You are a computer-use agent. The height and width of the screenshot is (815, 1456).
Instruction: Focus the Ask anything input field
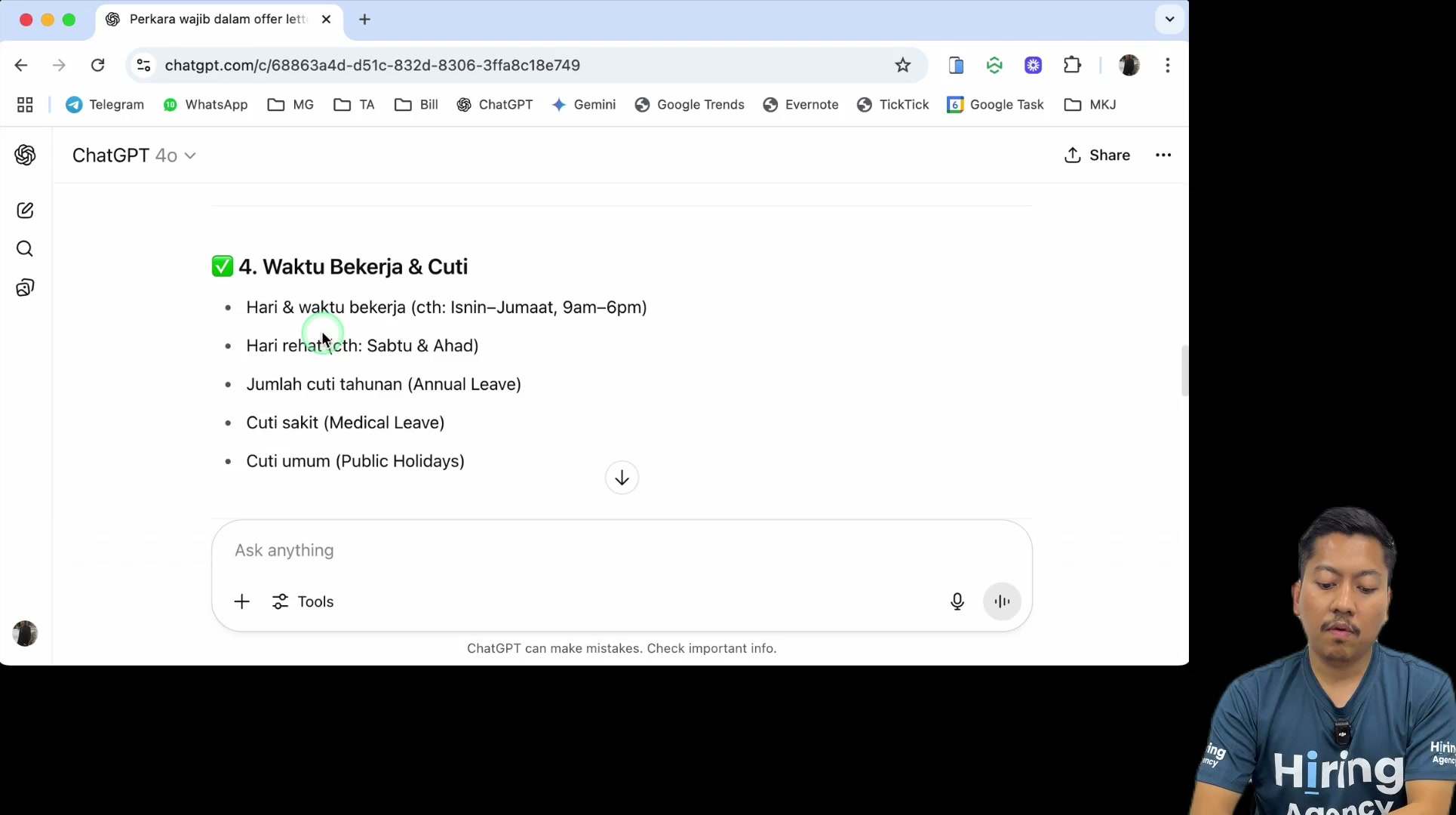click(x=622, y=550)
